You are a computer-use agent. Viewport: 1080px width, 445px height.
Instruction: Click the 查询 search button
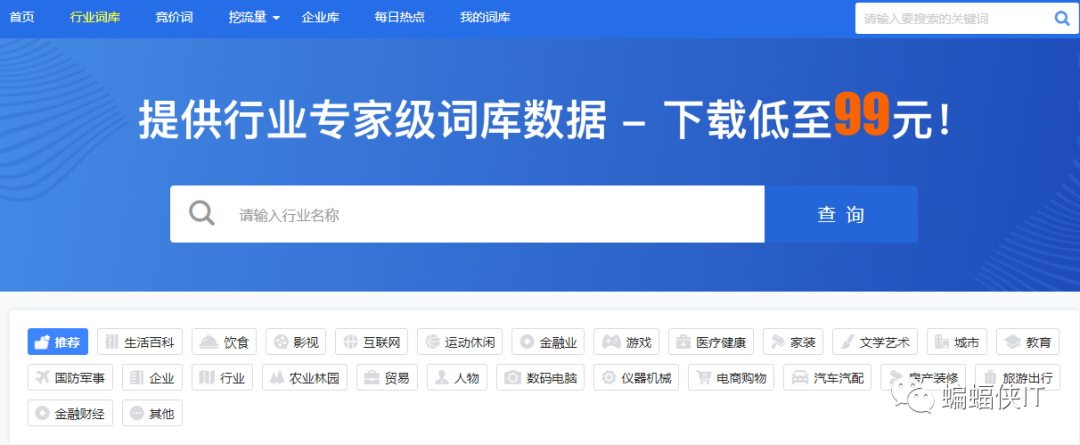coord(841,214)
